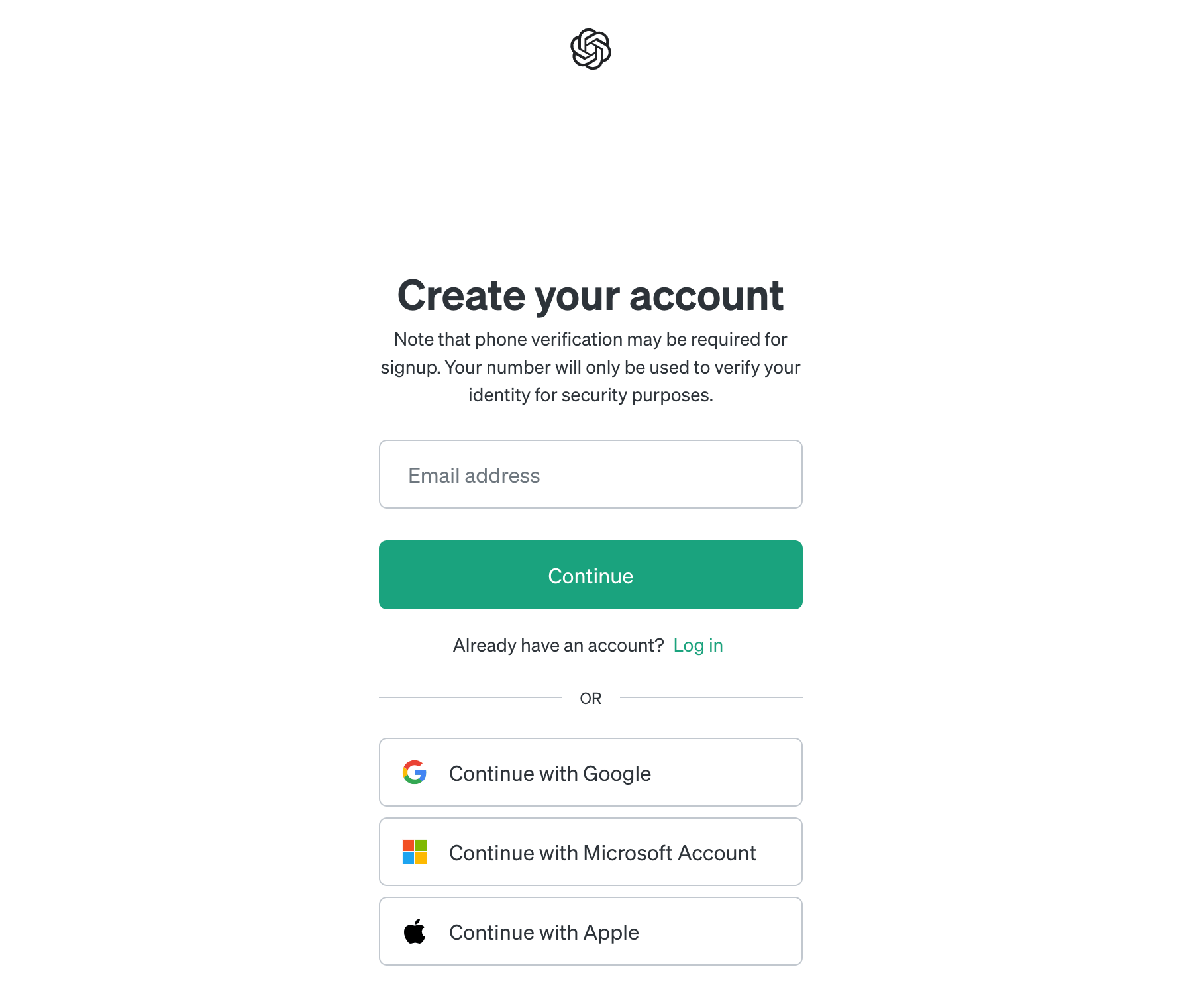Viewport: 1183px width, 1008px height.
Task: Click the word Google in sign-up option
Action: [x=617, y=774]
